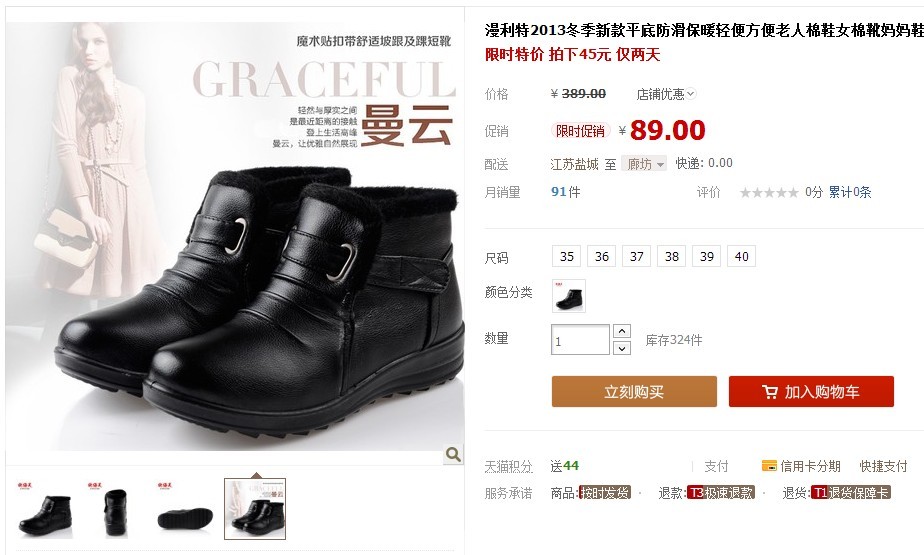Screen dimensions: 924x555
Task: Click the 按时发货 on-time delivery badge
Action: coord(605,493)
